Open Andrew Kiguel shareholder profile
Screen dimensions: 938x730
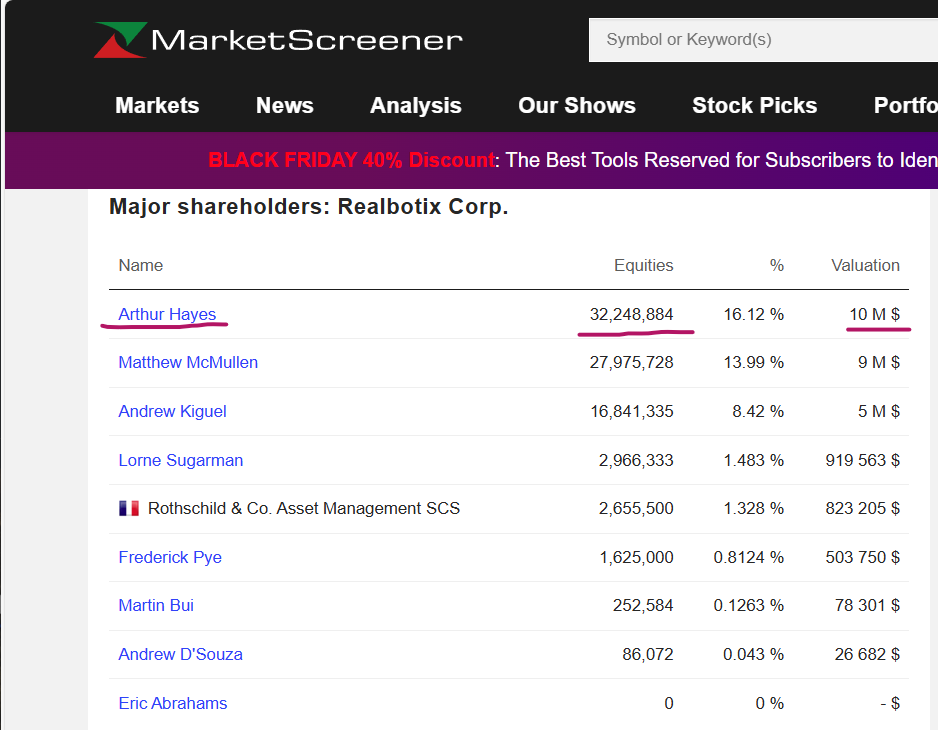coord(172,411)
